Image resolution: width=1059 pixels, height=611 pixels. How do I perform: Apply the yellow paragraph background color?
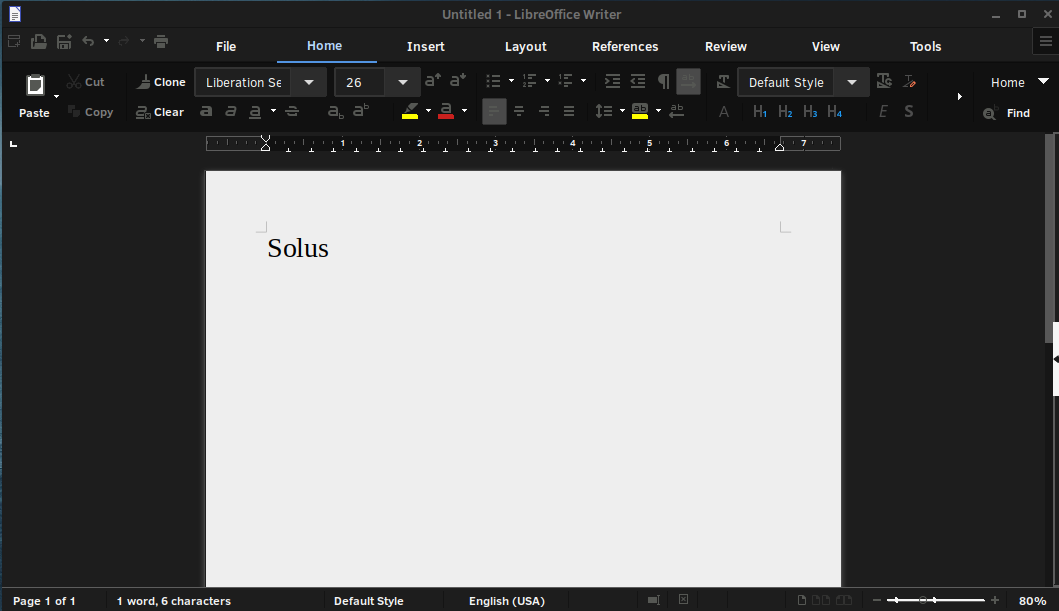[640, 111]
